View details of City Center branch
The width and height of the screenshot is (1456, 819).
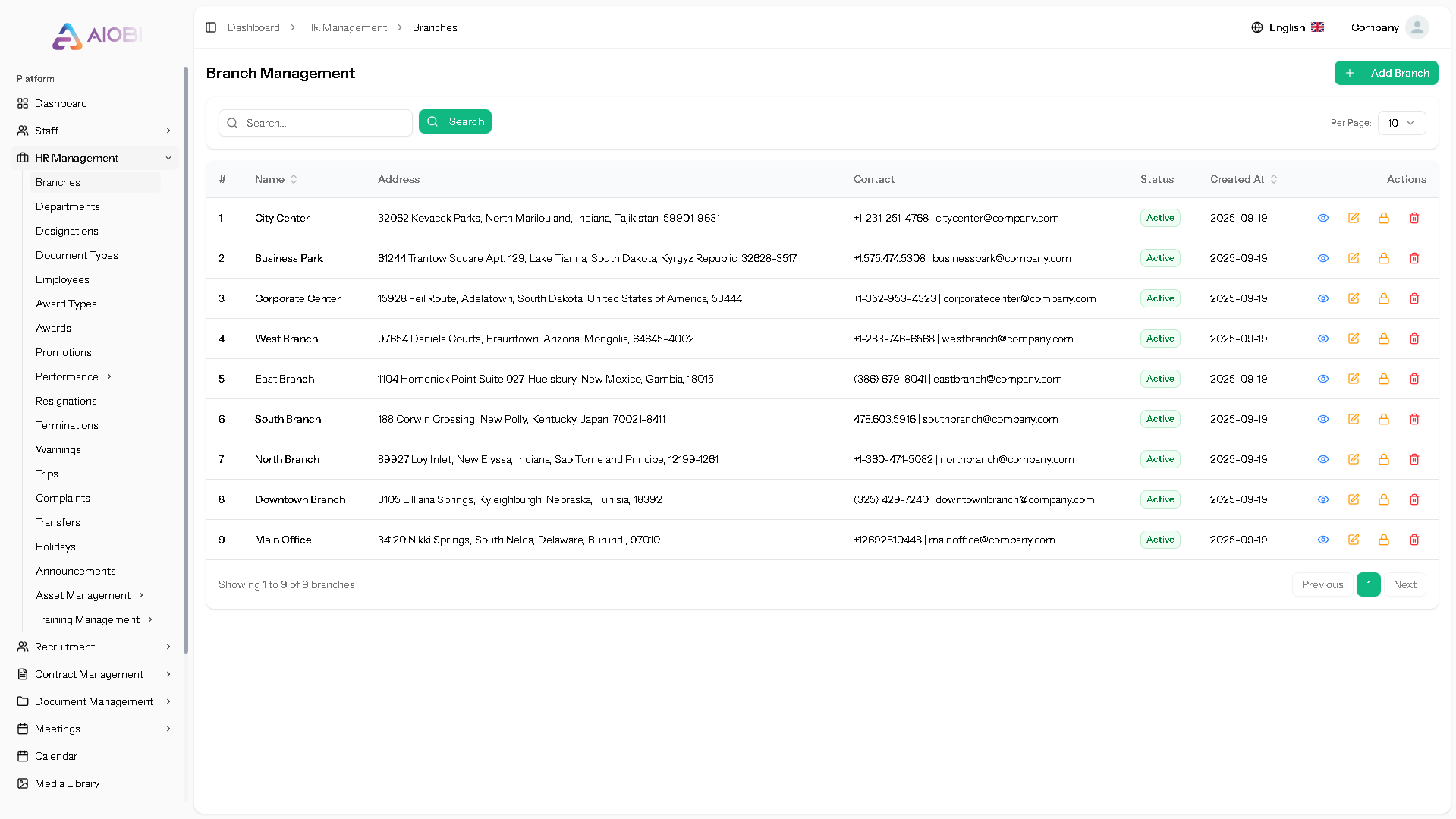click(x=1323, y=218)
